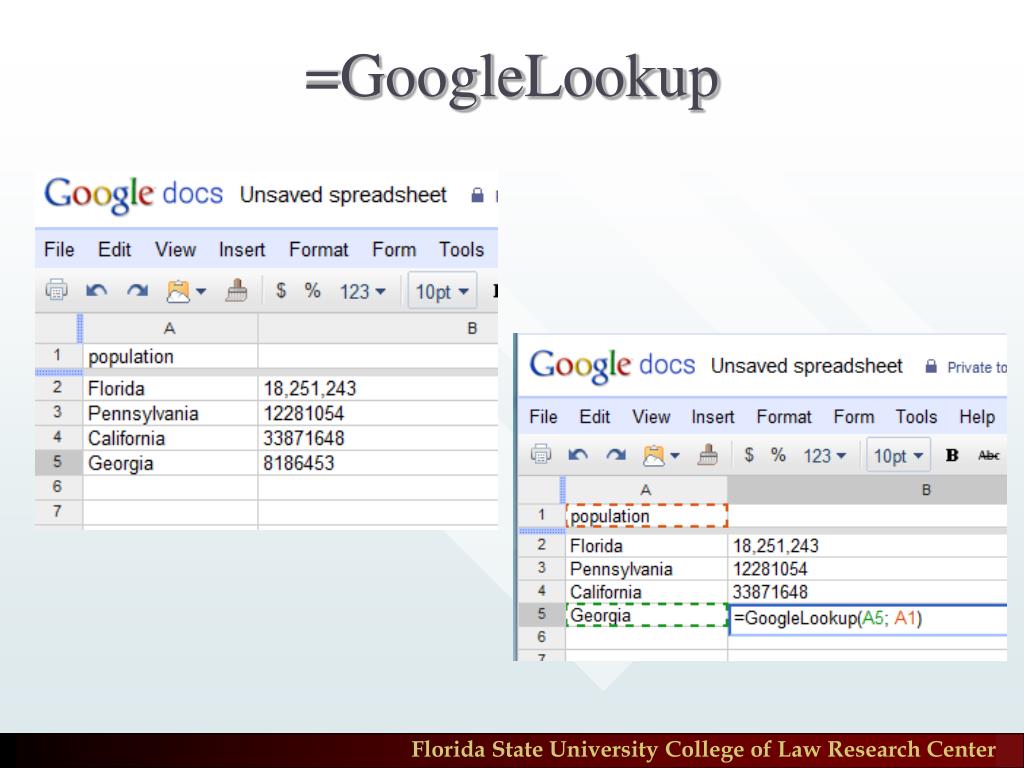This screenshot has height=768, width=1024.
Task: Open the Format menu in left spreadsheet
Action: coord(319,249)
